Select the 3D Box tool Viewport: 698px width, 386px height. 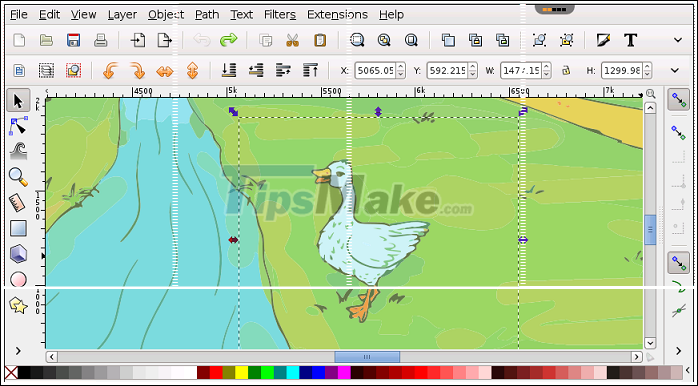pyautogui.click(x=18, y=254)
